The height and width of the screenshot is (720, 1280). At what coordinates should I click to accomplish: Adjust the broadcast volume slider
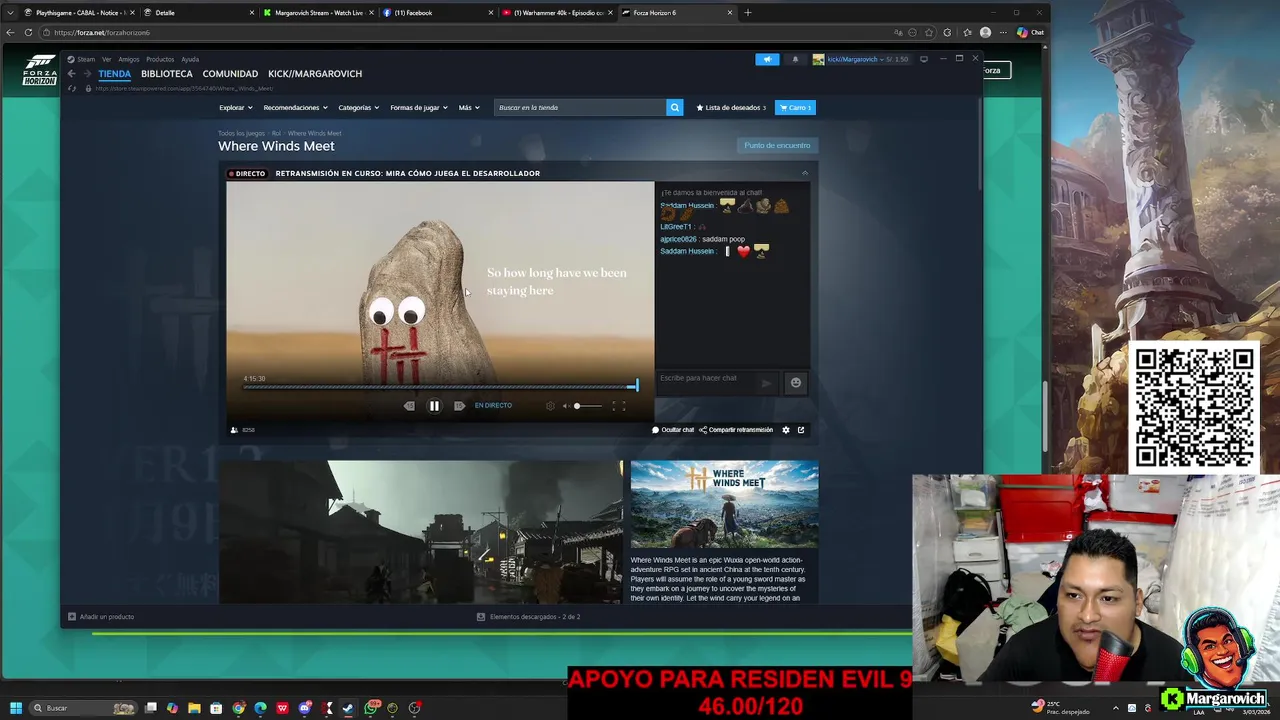pyautogui.click(x=588, y=406)
